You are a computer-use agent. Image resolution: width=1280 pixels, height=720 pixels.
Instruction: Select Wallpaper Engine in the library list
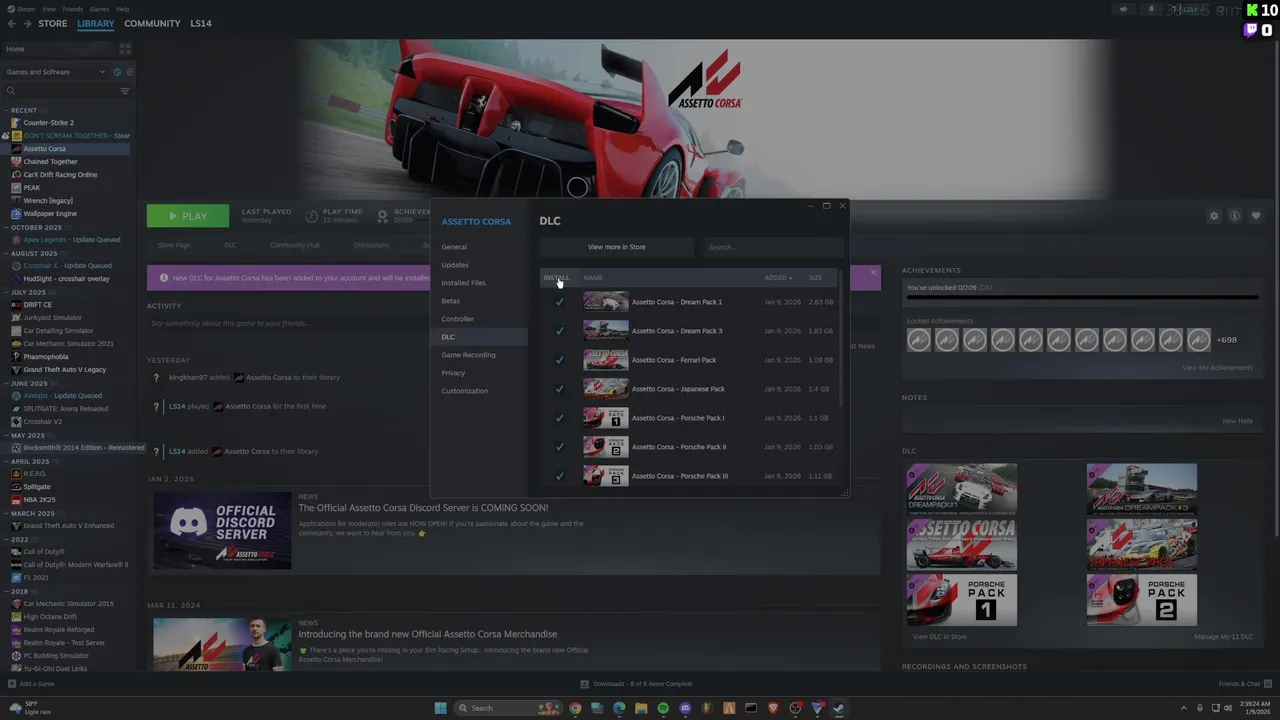coord(50,214)
